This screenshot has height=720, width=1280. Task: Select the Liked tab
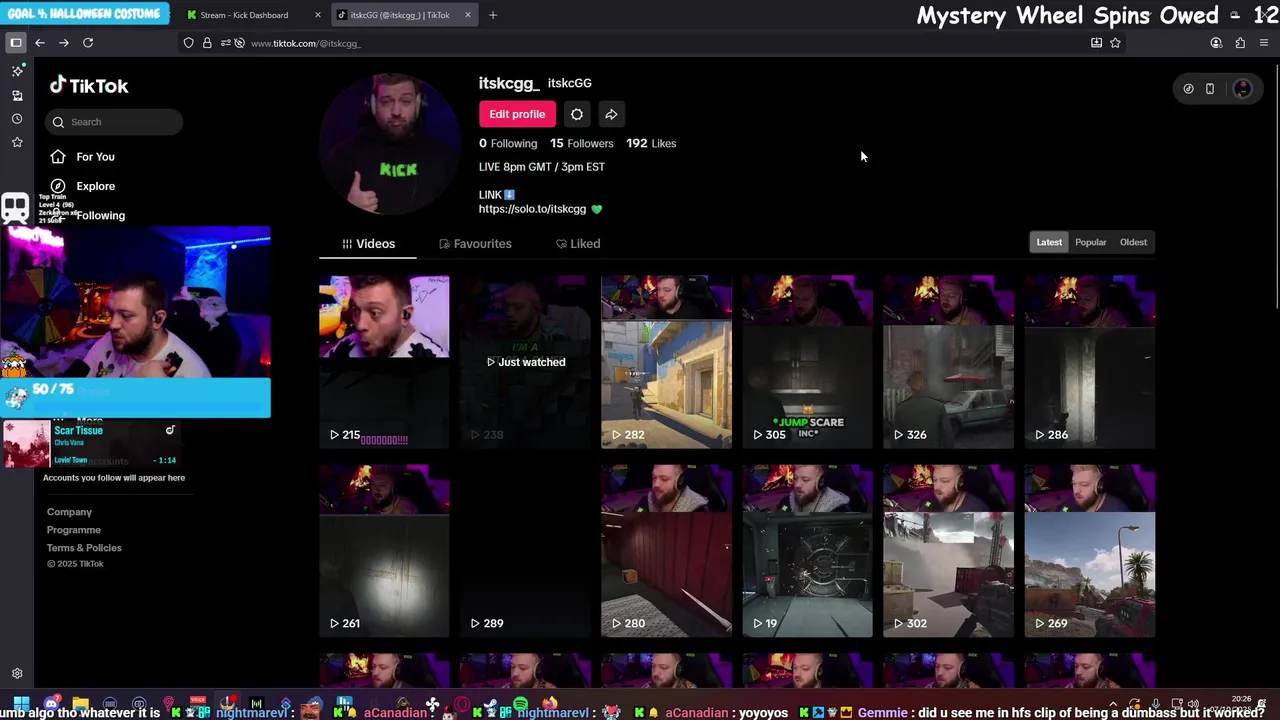pyautogui.click(x=578, y=244)
